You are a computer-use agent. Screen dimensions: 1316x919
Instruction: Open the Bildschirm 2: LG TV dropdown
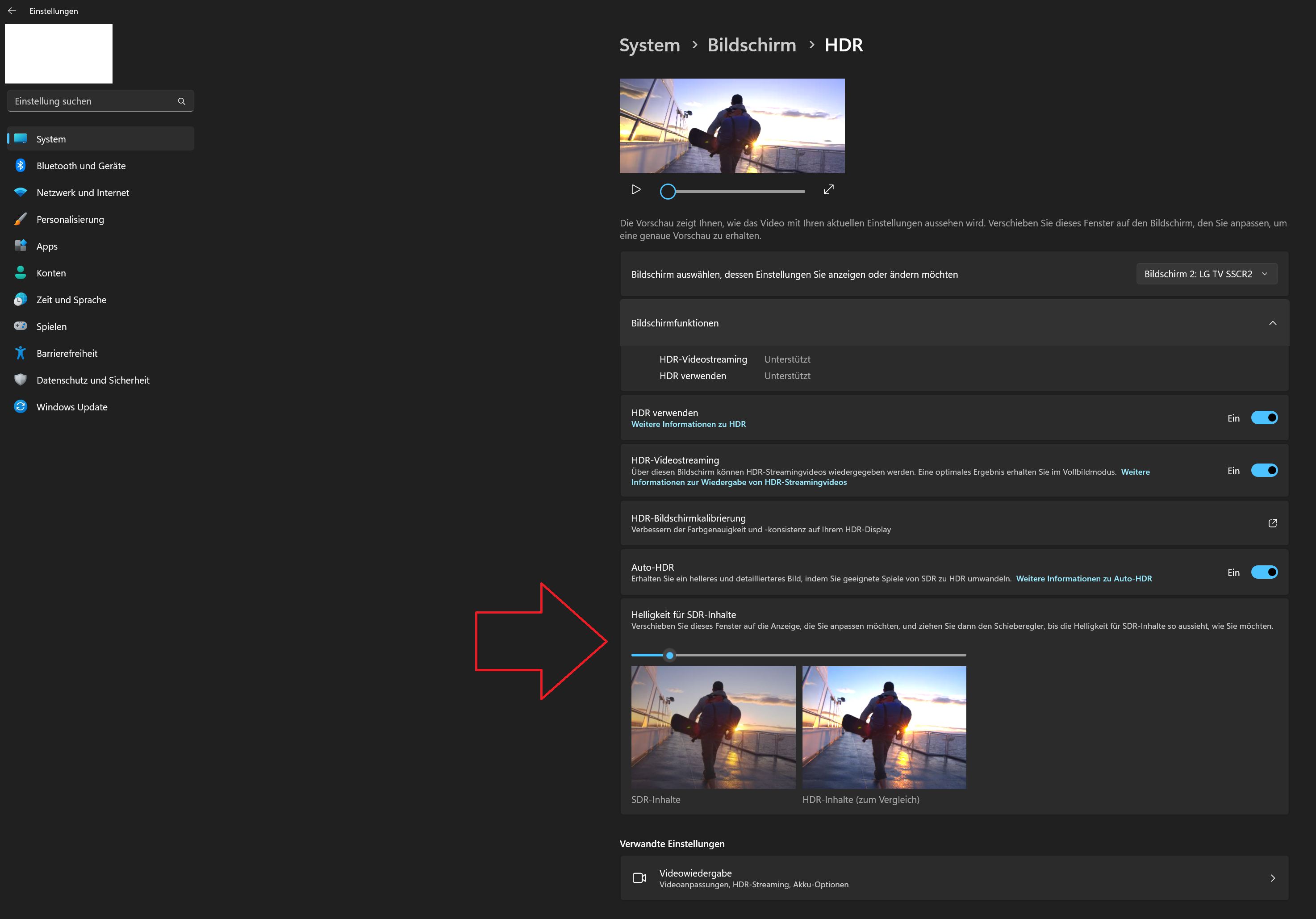tap(1206, 274)
